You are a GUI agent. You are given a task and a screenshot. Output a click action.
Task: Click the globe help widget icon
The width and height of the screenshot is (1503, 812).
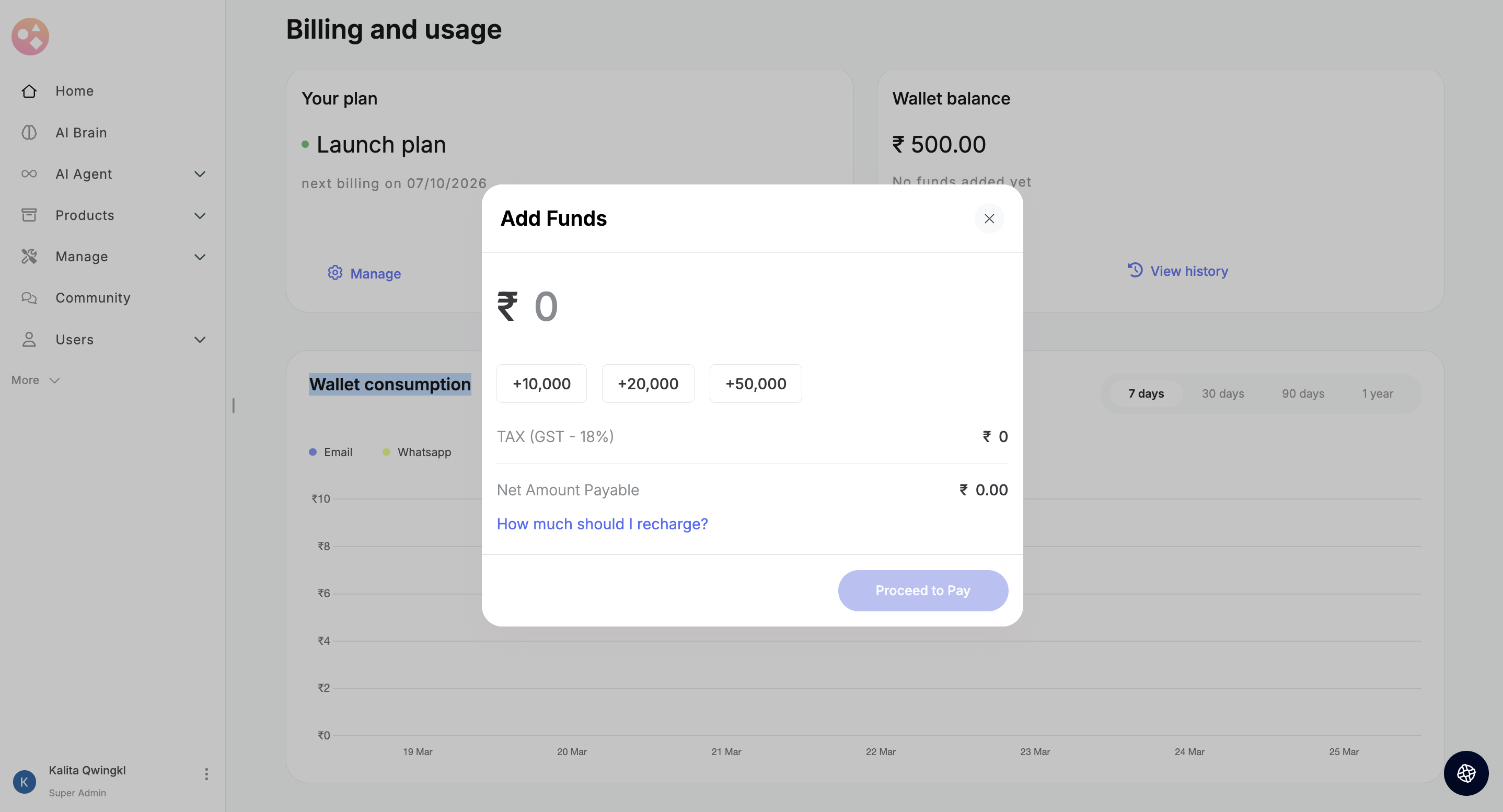[1466, 773]
